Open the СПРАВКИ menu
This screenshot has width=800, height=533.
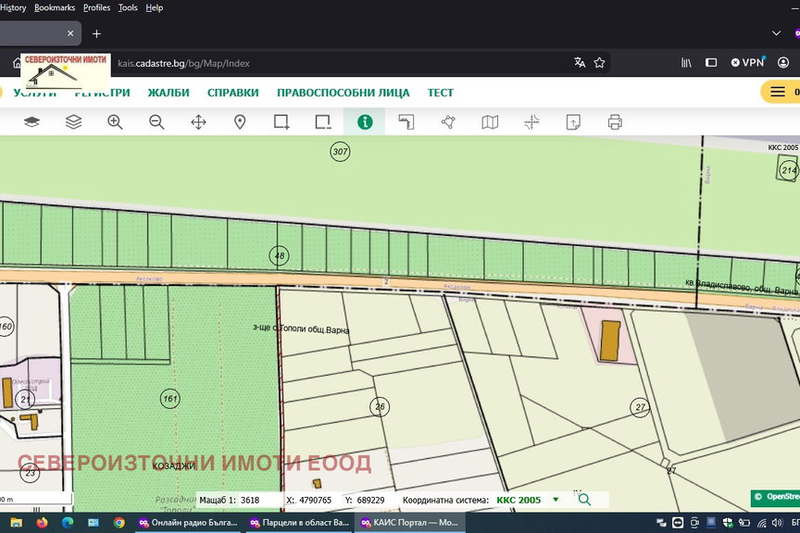233,92
